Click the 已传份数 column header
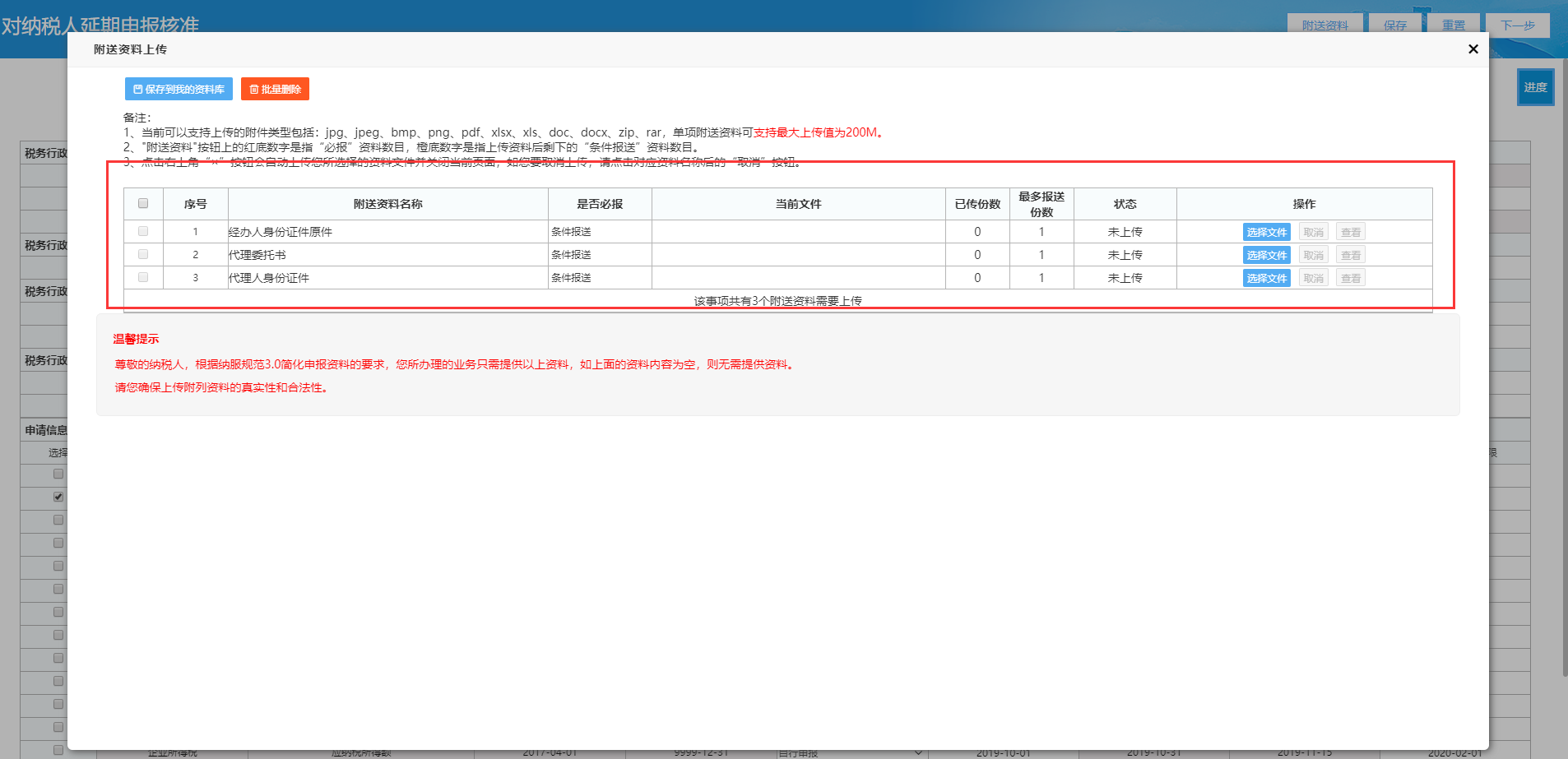 (977, 204)
